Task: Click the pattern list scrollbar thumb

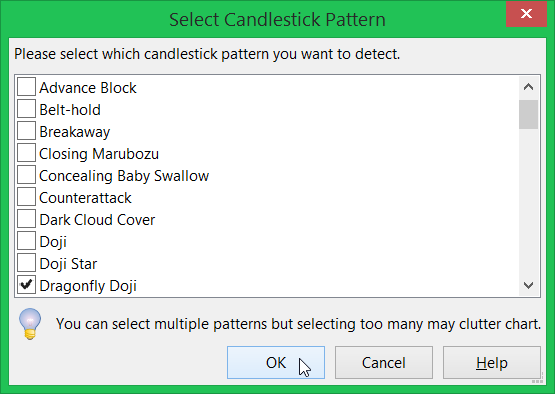Action: click(x=528, y=114)
